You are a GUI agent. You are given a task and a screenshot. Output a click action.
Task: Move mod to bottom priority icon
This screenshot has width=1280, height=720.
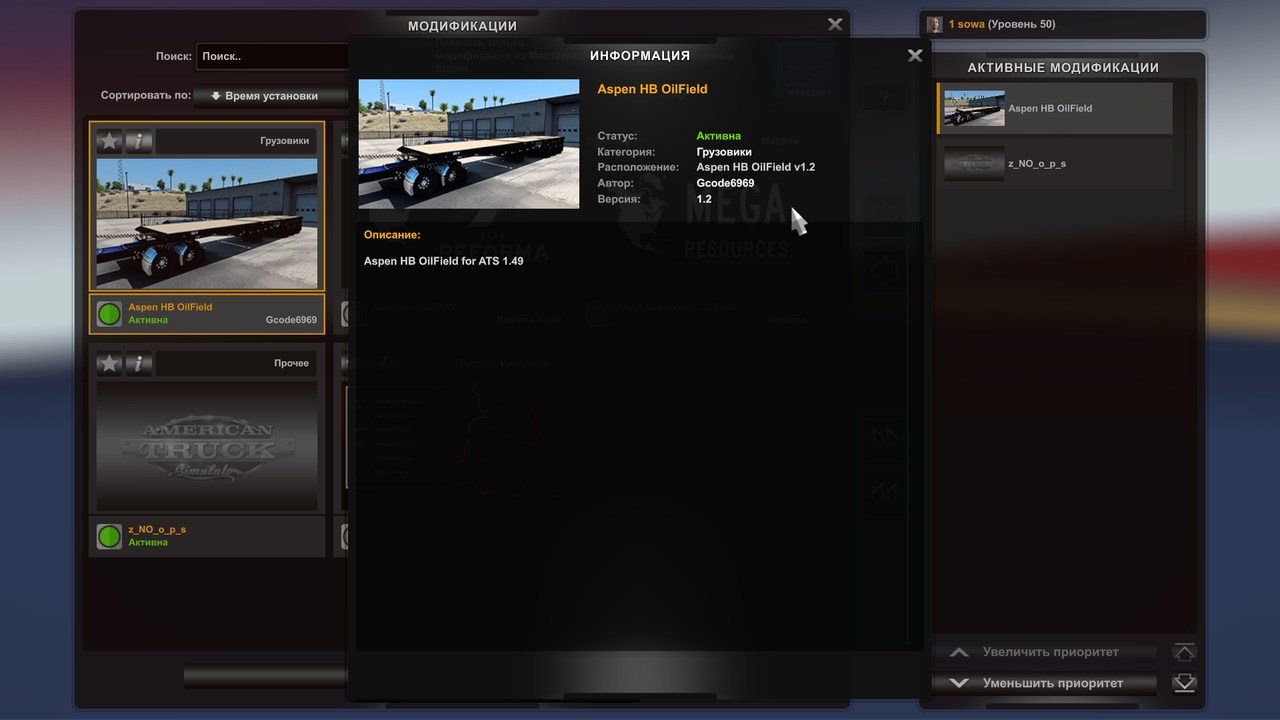point(1184,683)
